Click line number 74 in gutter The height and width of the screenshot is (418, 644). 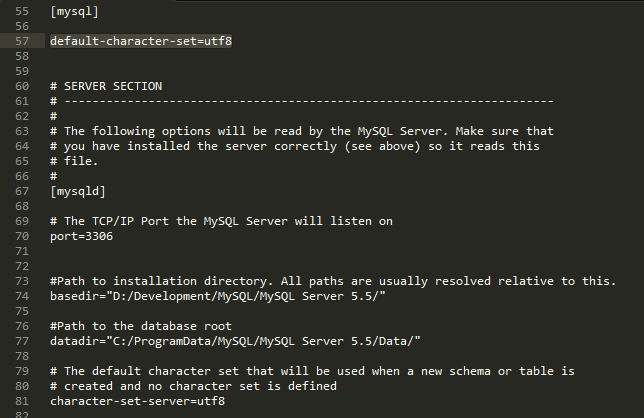[x=22, y=297]
